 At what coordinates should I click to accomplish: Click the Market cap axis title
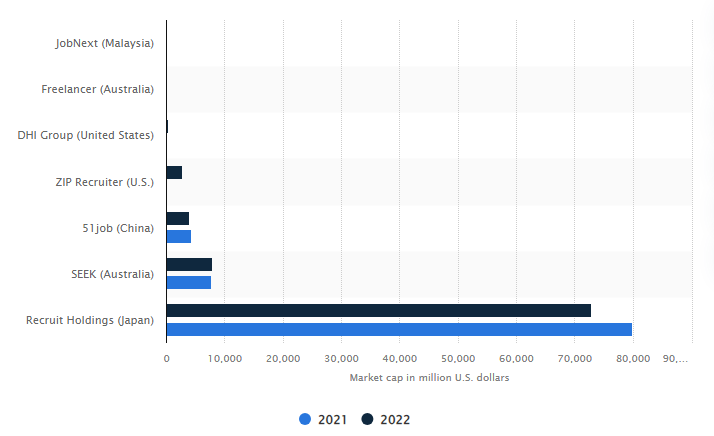coord(429,378)
